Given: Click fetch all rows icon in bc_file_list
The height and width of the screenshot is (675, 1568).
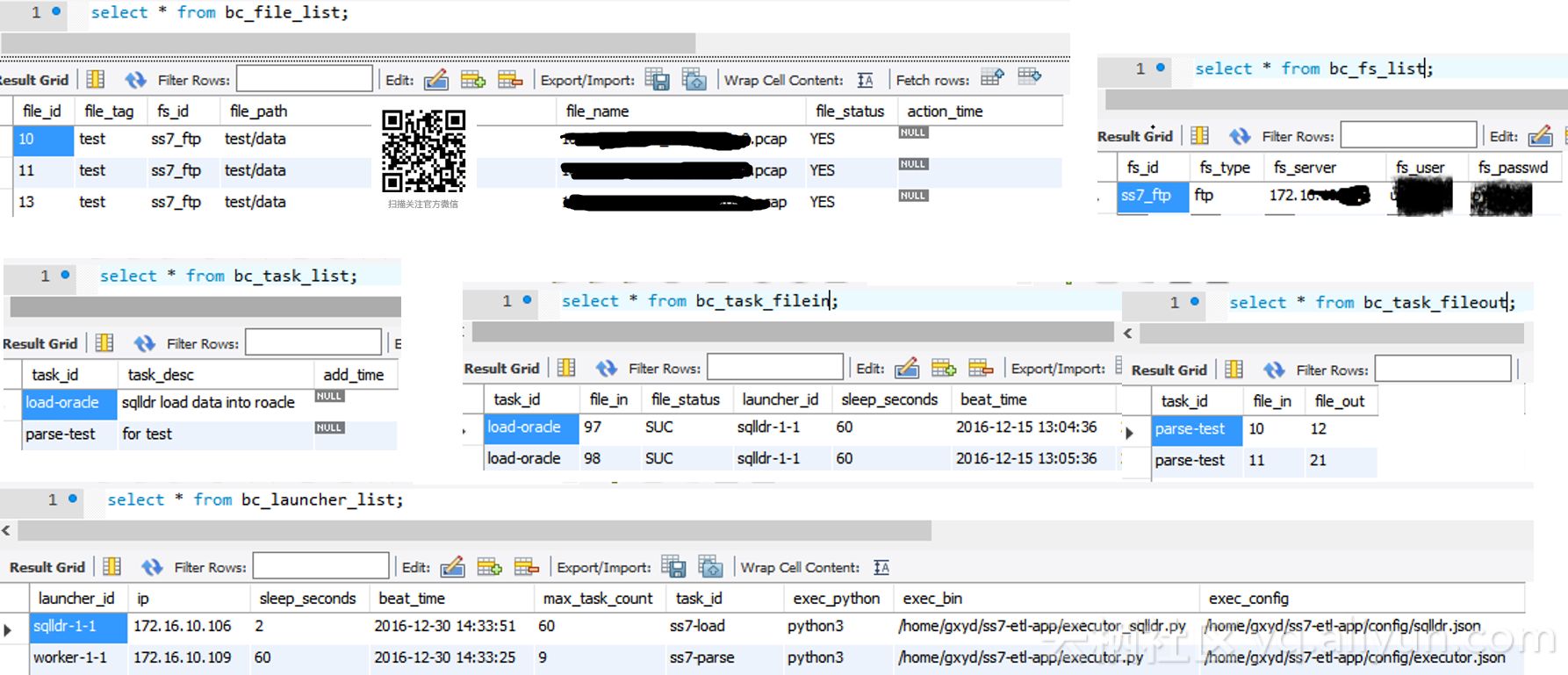Looking at the screenshot, I should (1030, 76).
